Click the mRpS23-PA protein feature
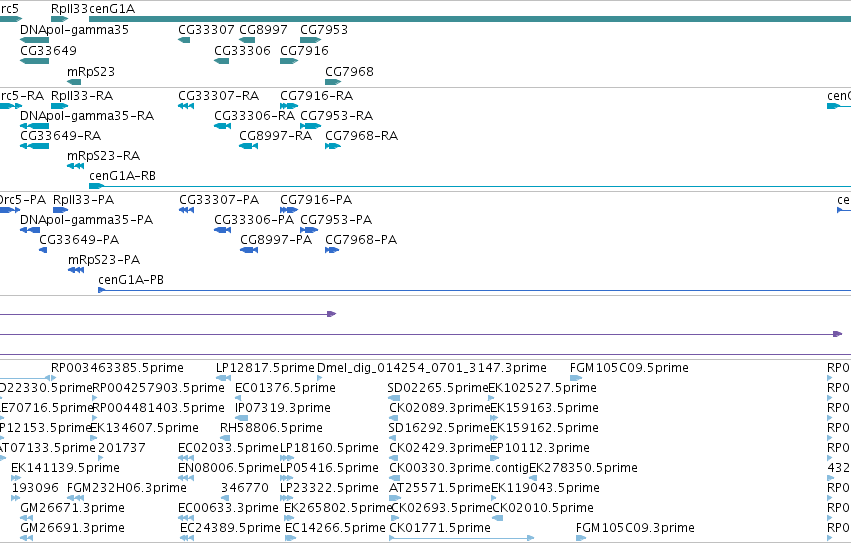The image size is (851, 543). tap(76, 270)
